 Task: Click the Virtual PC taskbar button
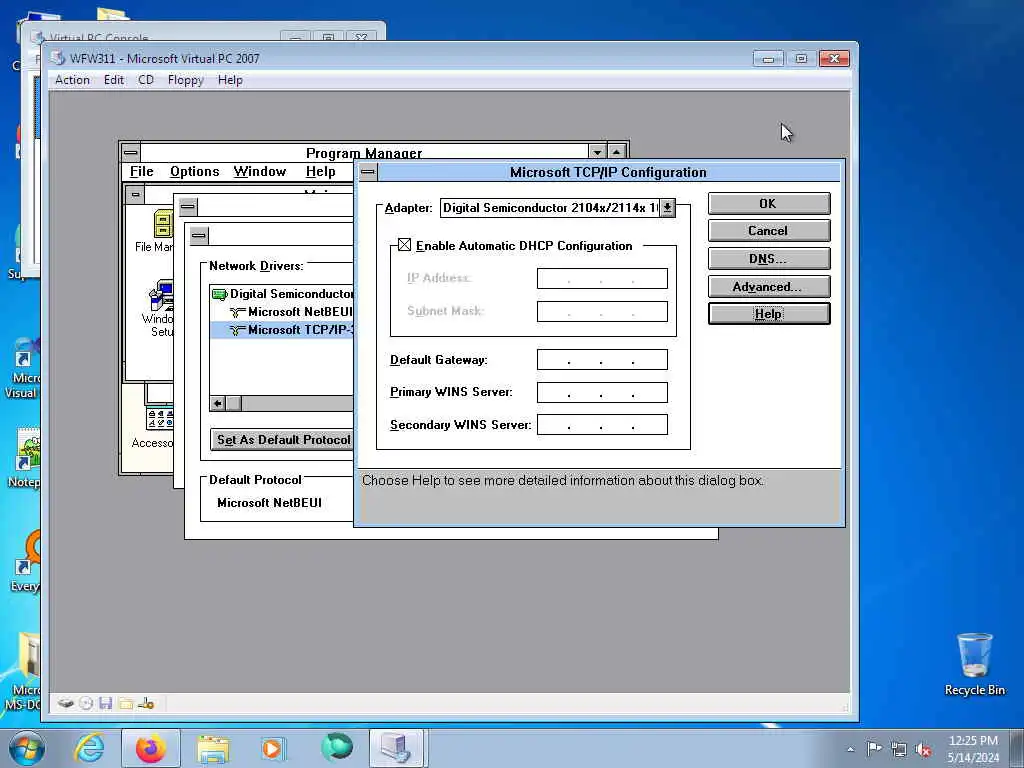click(397, 748)
